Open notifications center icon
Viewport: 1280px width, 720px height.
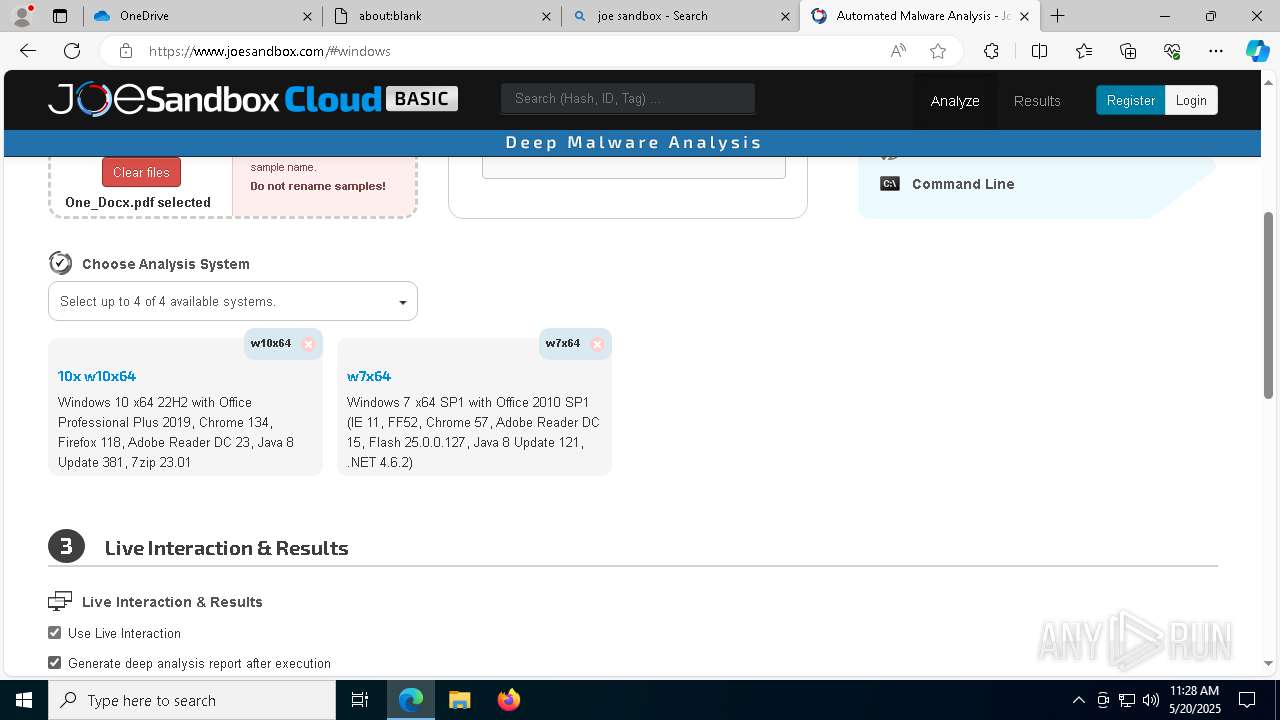click(x=1247, y=700)
